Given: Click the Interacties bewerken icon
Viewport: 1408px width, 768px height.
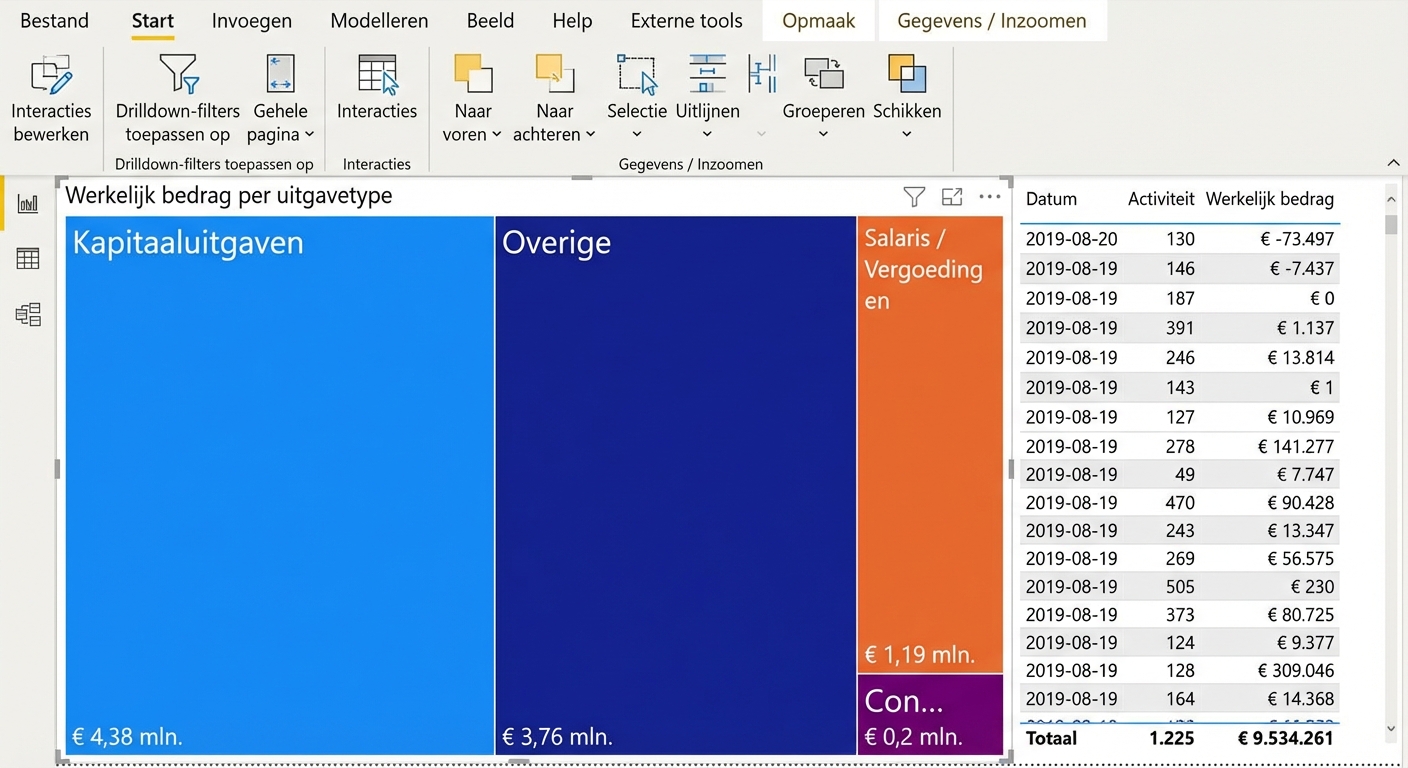Looking at the screenshot, I should click(x=51, y=75).
